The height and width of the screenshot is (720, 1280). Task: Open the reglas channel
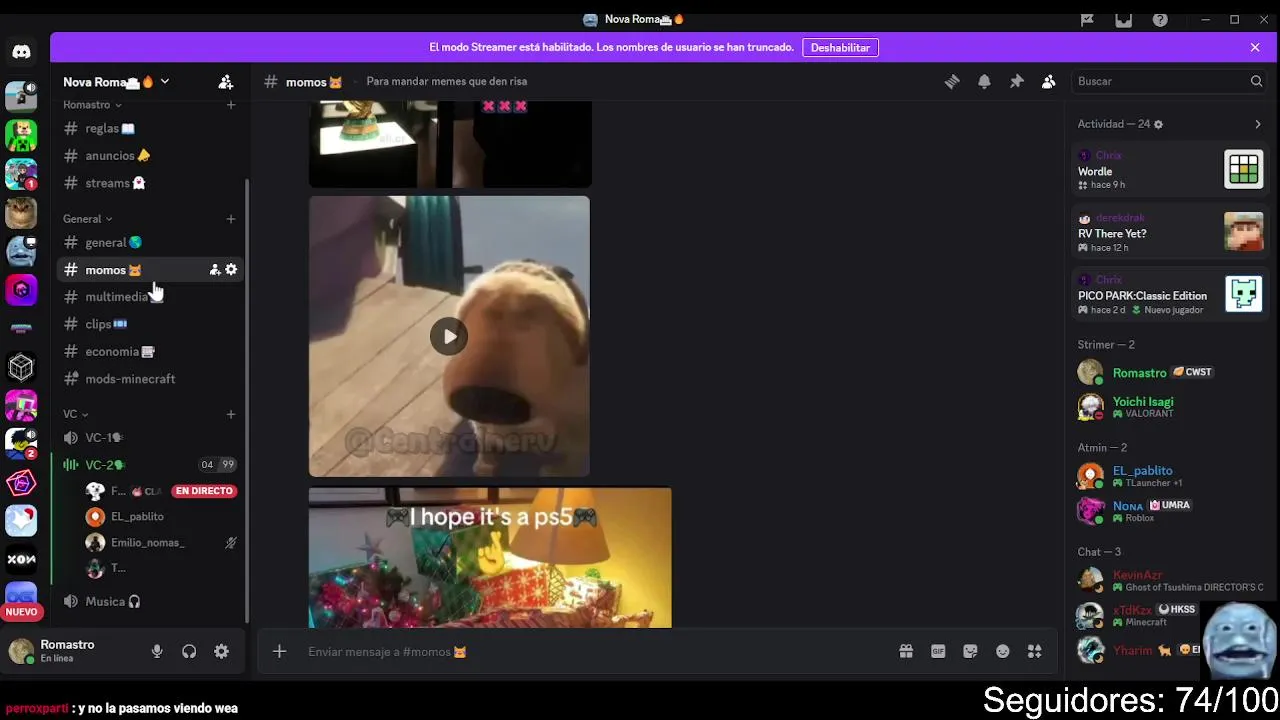(149, 128)
